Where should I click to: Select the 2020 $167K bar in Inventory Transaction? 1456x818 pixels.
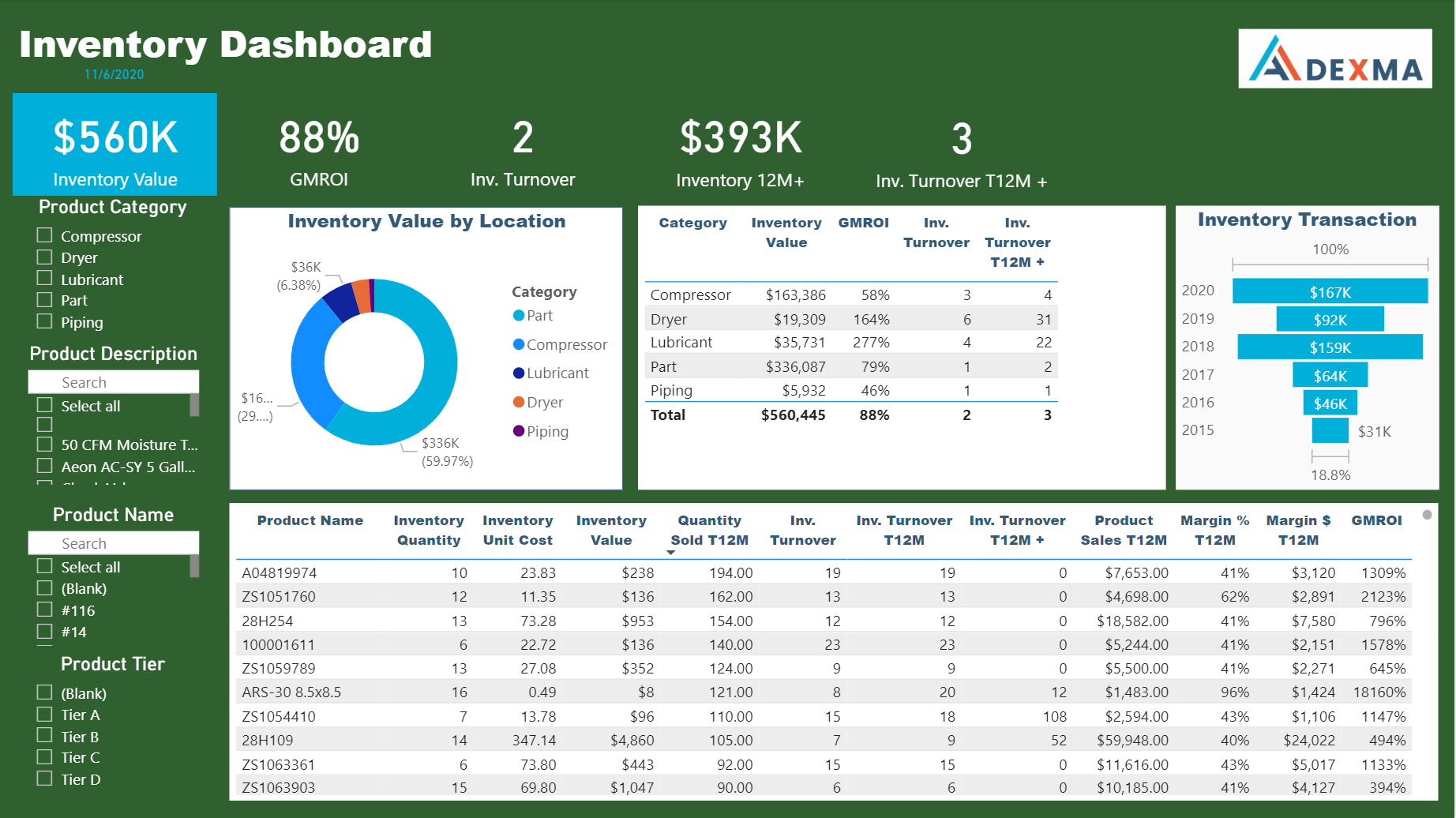pos(1330,291)
